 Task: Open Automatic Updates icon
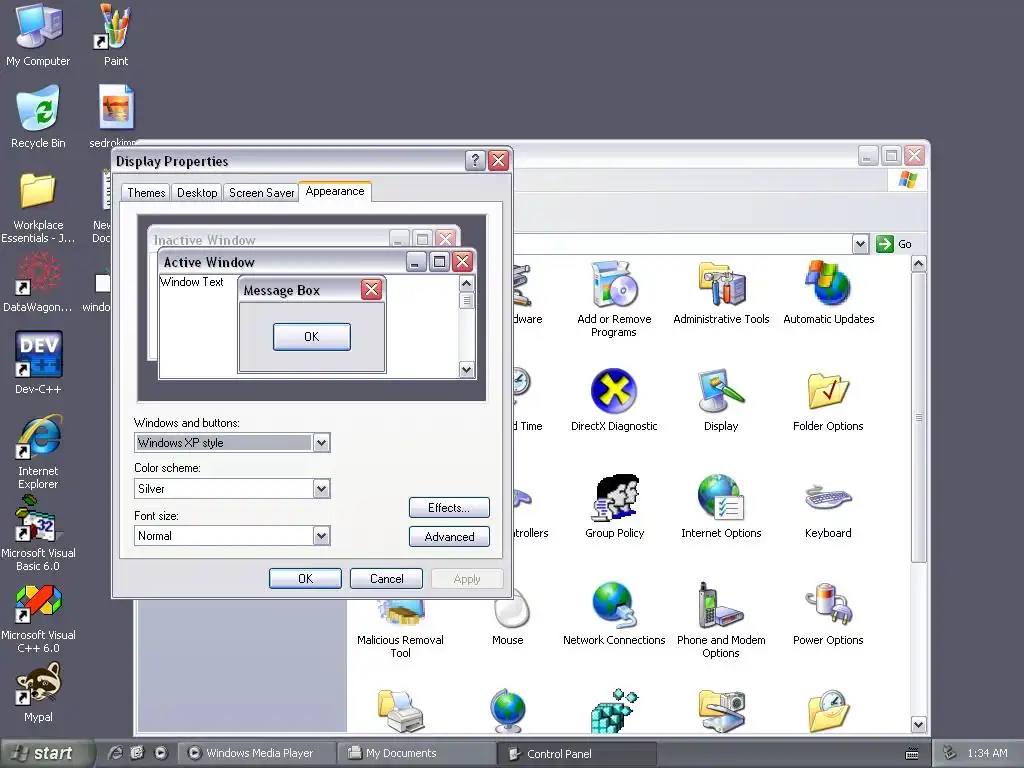click(x=828, y=293)
